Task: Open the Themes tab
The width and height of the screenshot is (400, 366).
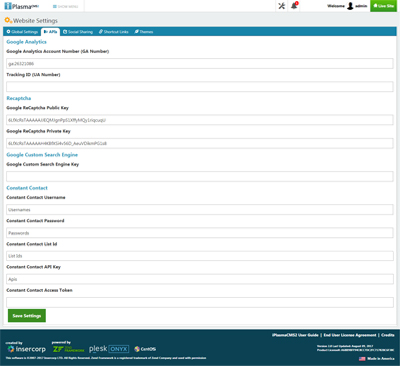Action: (x=144, y=32)
